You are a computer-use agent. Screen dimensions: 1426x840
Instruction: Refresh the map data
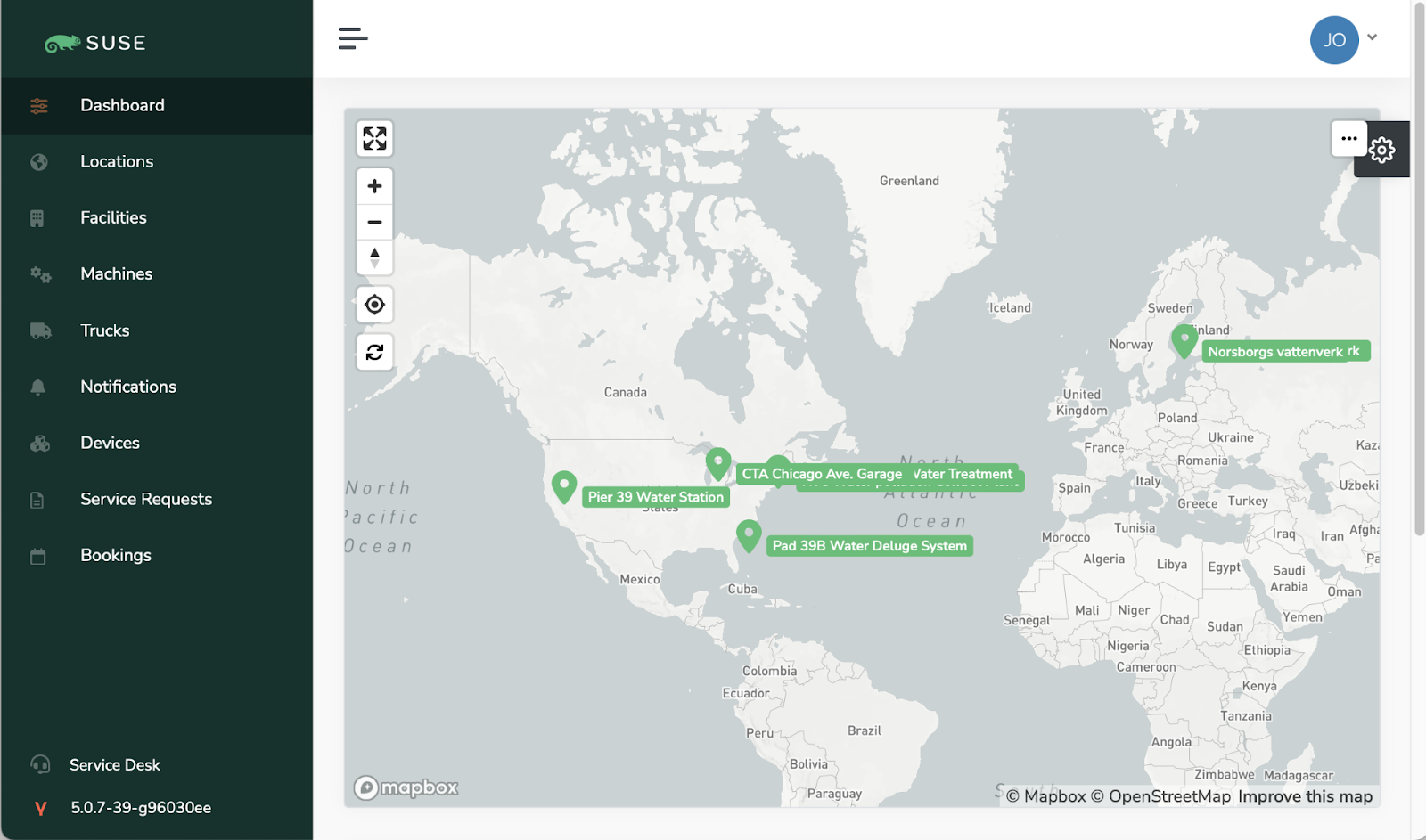coord(374,352)
